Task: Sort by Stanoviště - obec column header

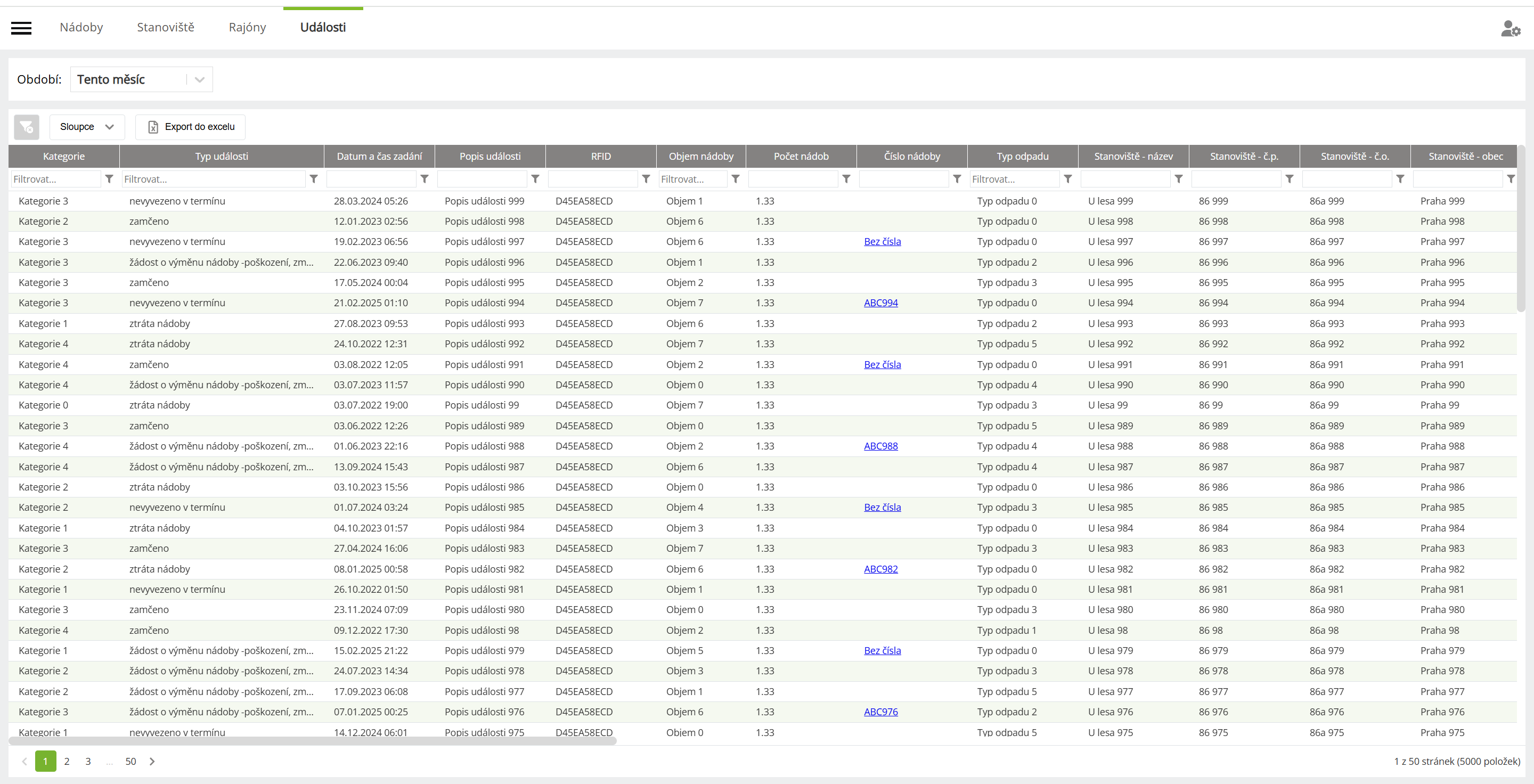Action: (1465, 157)
